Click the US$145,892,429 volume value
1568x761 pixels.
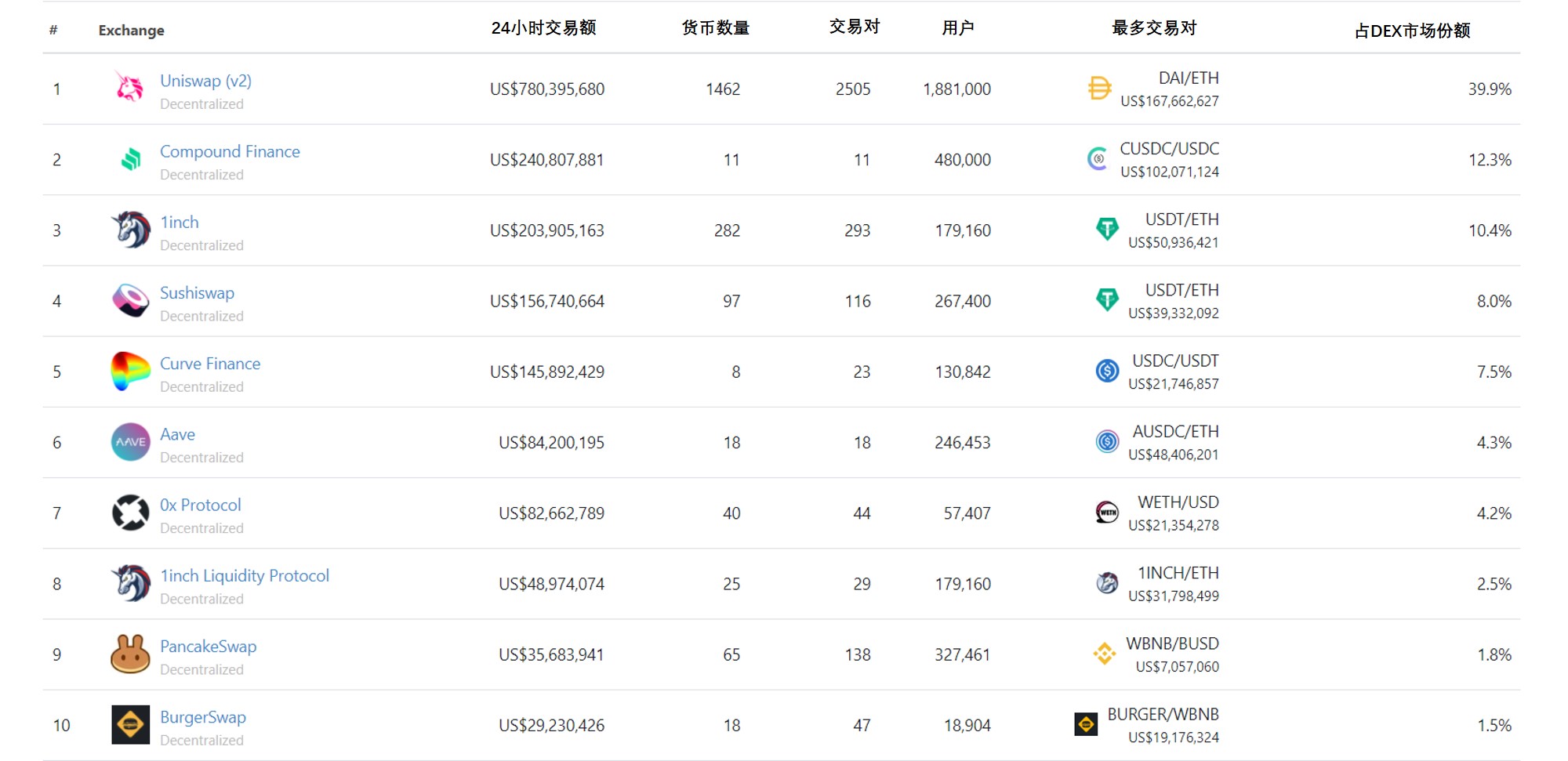[547, 372]
